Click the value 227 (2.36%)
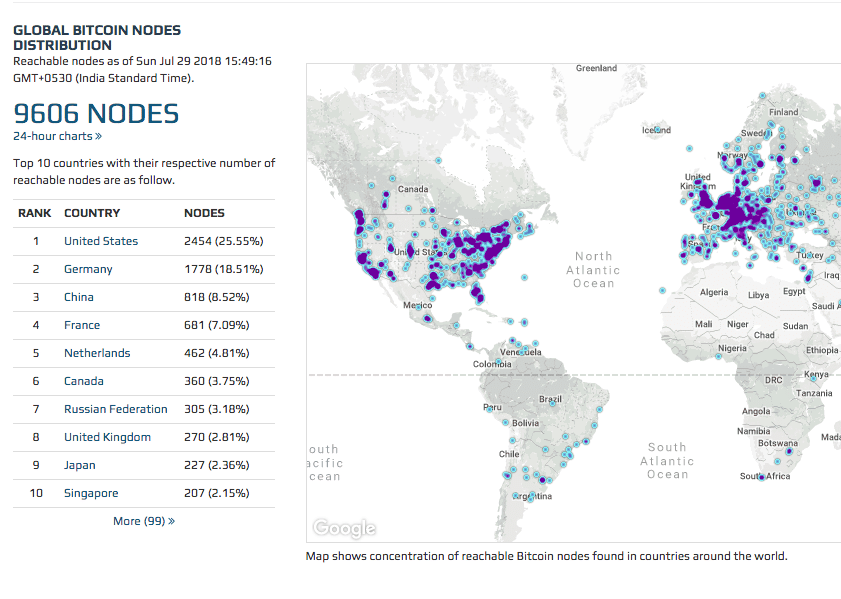This screenshot has height=599, width=841. pos(217,465)
